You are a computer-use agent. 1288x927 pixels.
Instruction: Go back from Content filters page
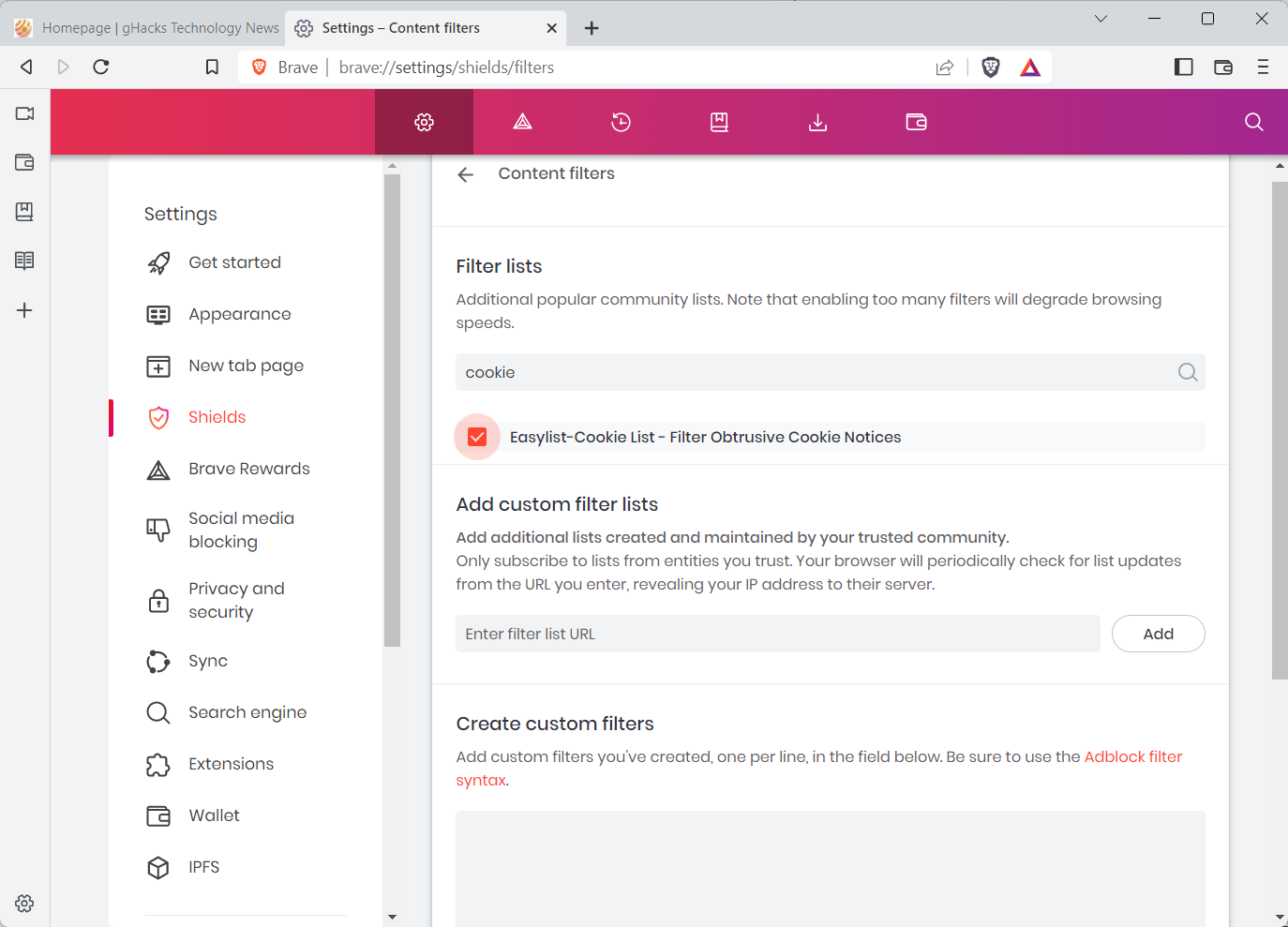(466, 174)
